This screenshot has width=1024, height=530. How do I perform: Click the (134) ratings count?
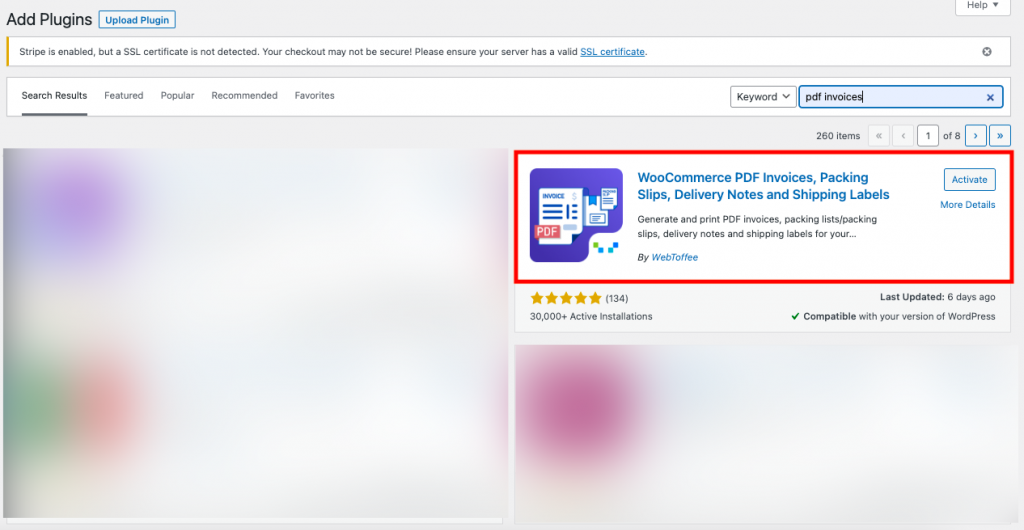pyautogui.click(x=616, y=299)
